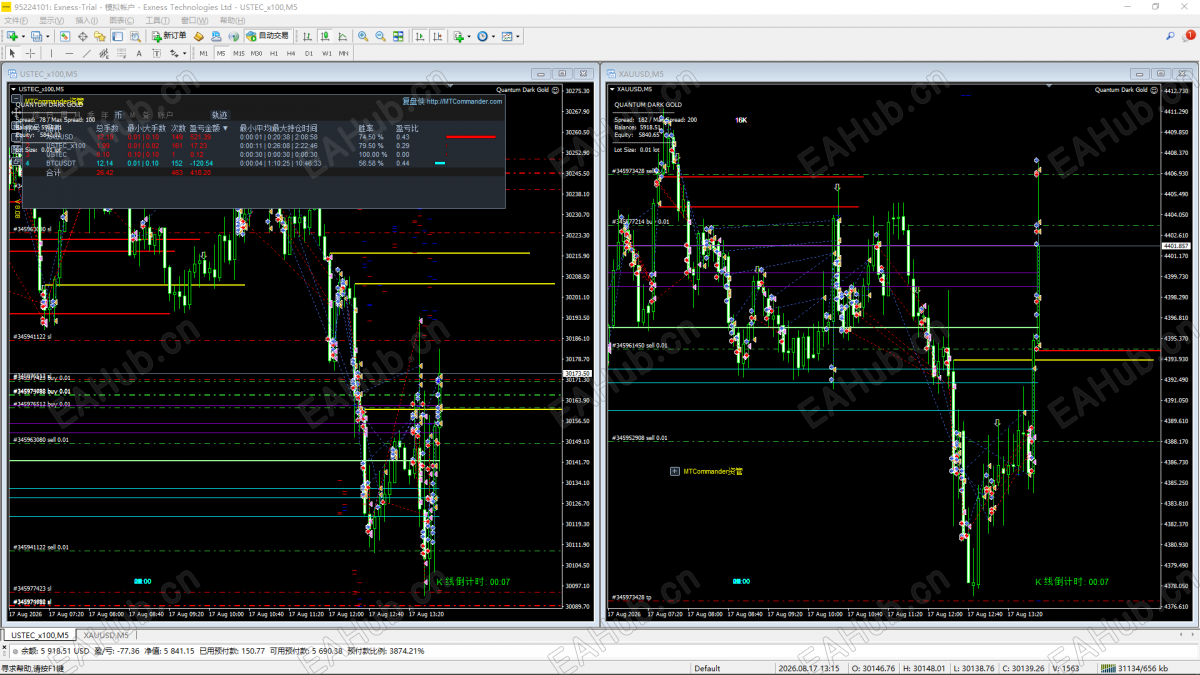
Task: Open the 文件(F) menu
Action: point(16,20)
